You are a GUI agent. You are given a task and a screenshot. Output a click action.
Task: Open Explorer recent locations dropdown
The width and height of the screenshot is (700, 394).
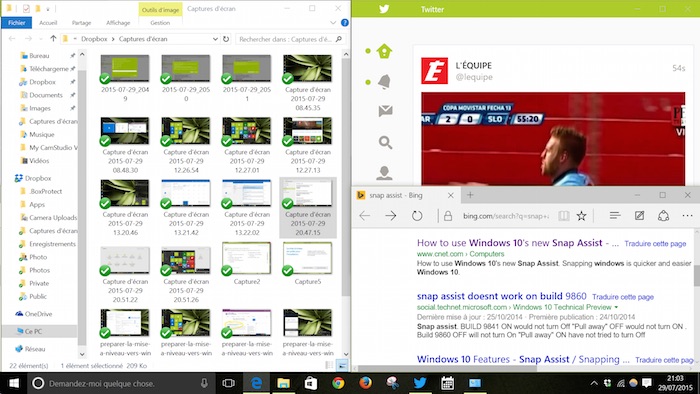pyautogui.click(x=41, y=39)
